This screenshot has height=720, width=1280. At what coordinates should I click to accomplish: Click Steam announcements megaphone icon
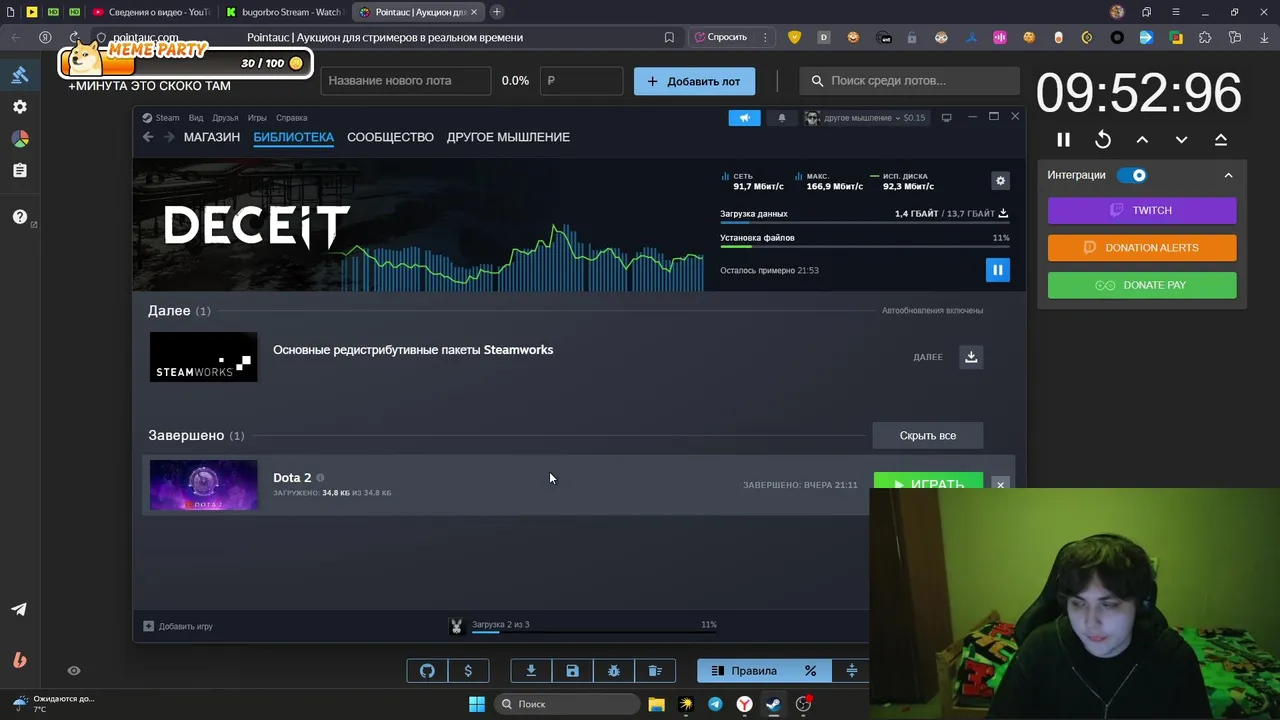(744, 118)
